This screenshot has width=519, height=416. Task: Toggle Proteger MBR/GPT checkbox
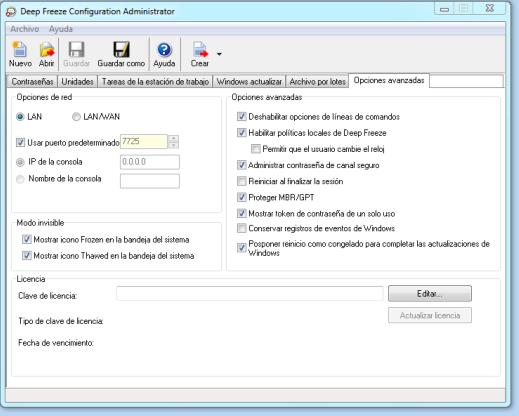[x=242, y=197]
